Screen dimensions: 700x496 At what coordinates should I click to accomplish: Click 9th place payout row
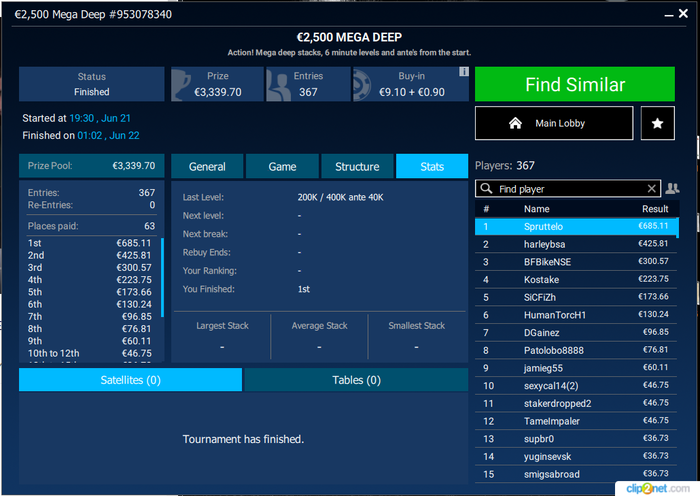click(89, 341)
